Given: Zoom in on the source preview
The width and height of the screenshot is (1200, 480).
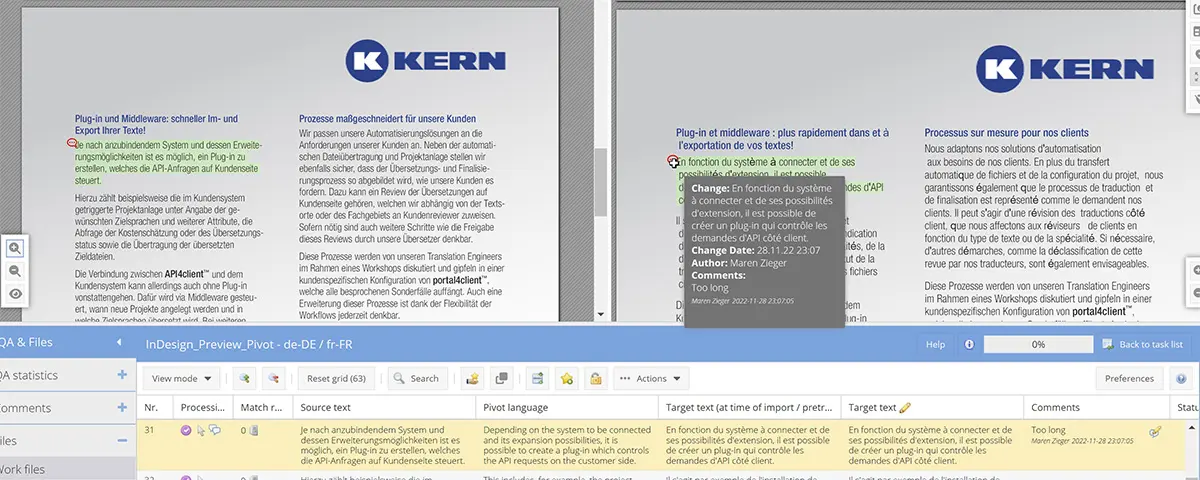Looking at the screenshot, I should [x=15, y=248].
